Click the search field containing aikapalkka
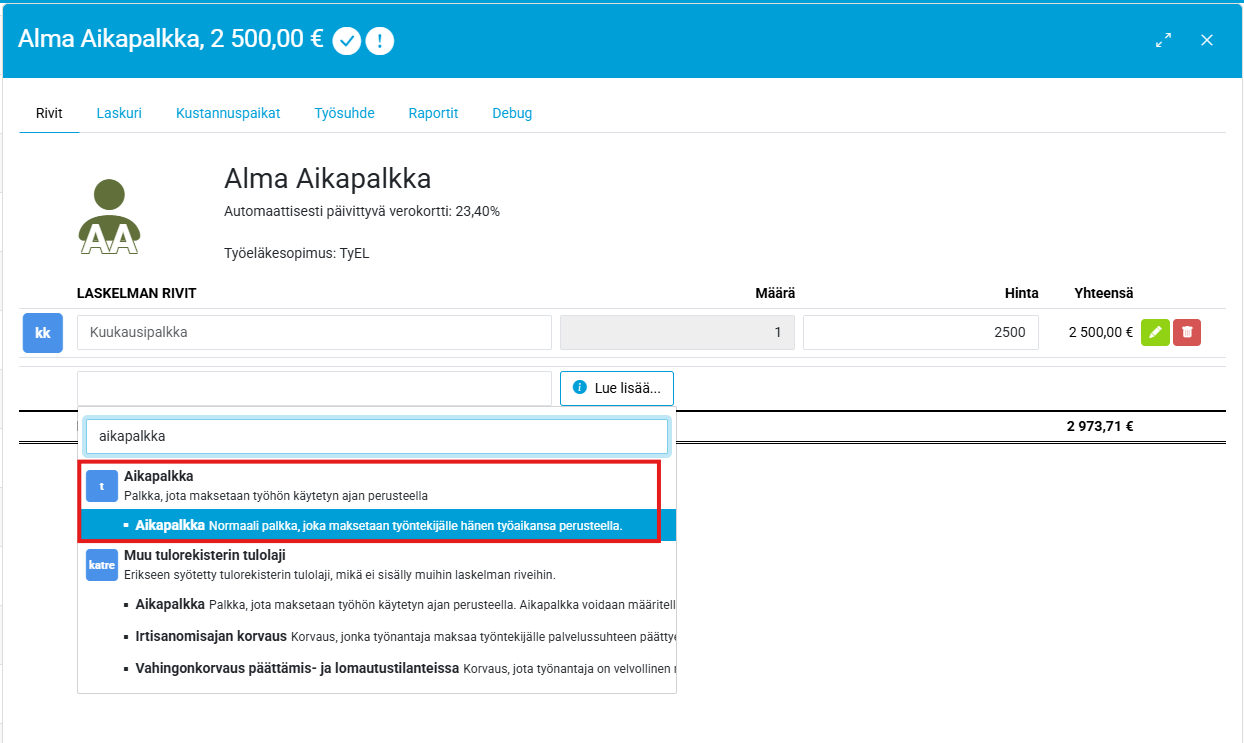Viewport: 1244px width, 743px height. [x=376, y=436]
